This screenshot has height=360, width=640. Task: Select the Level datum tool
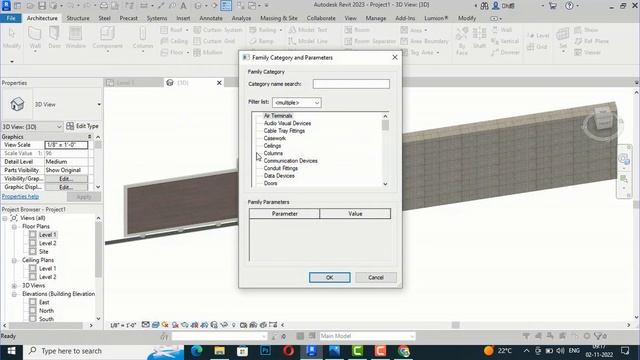(538, 36)
